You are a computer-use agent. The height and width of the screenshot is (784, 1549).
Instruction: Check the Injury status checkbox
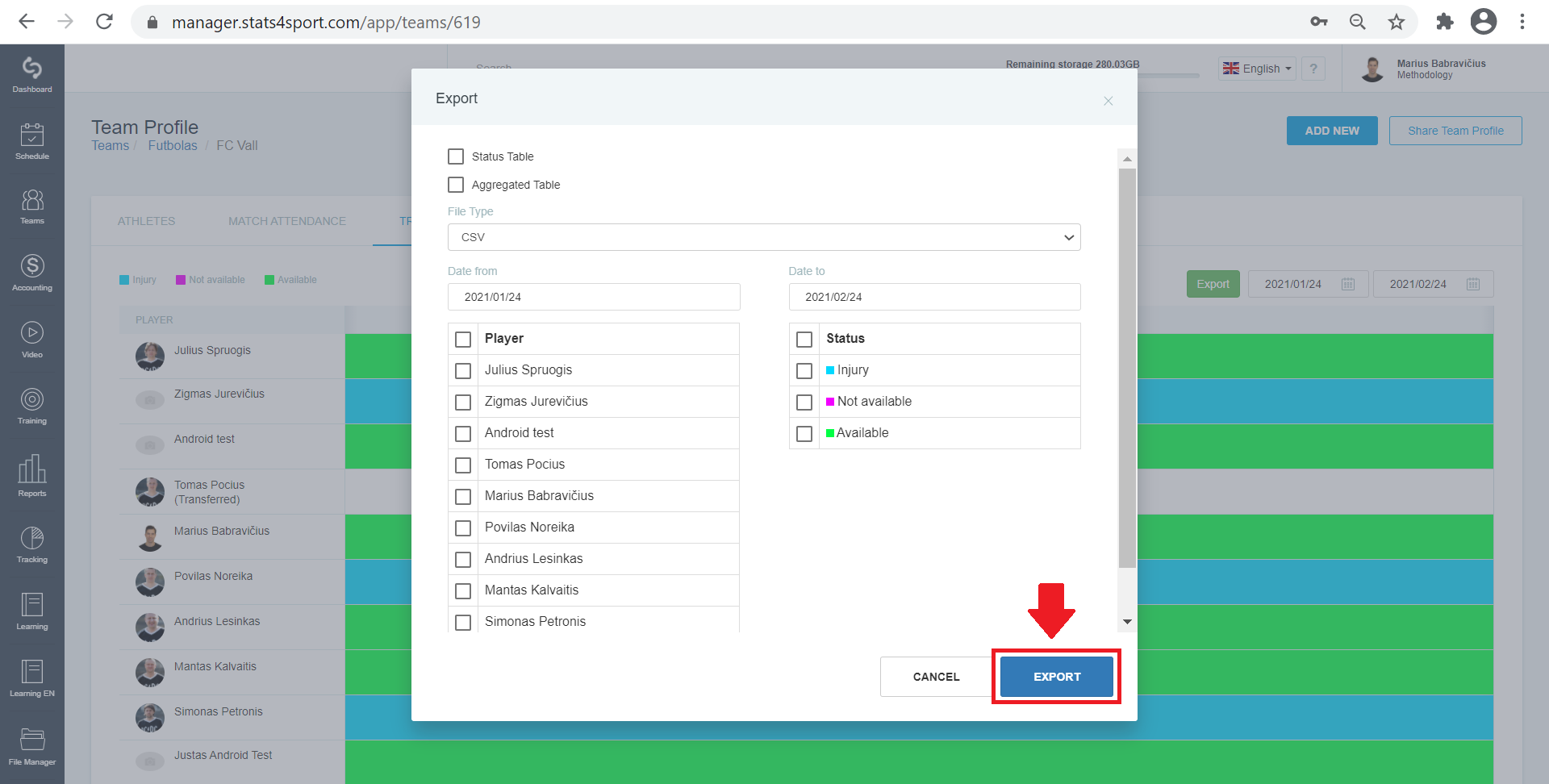click(804, 371)
